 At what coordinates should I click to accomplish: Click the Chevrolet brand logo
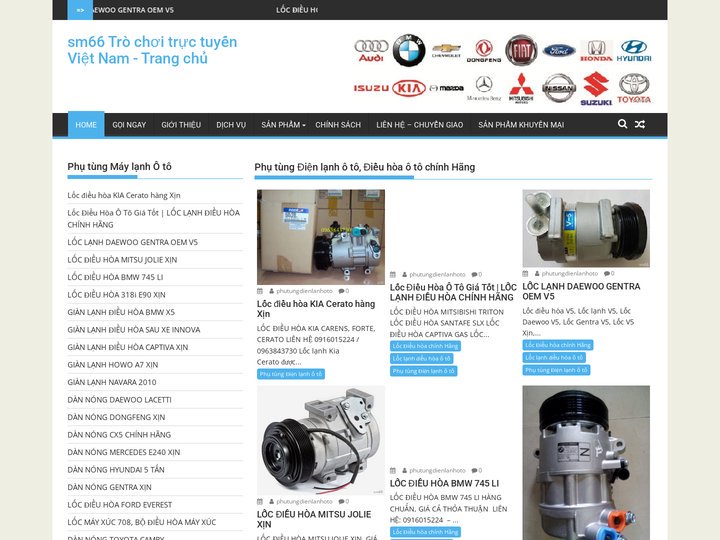click(x=446, y=51)
